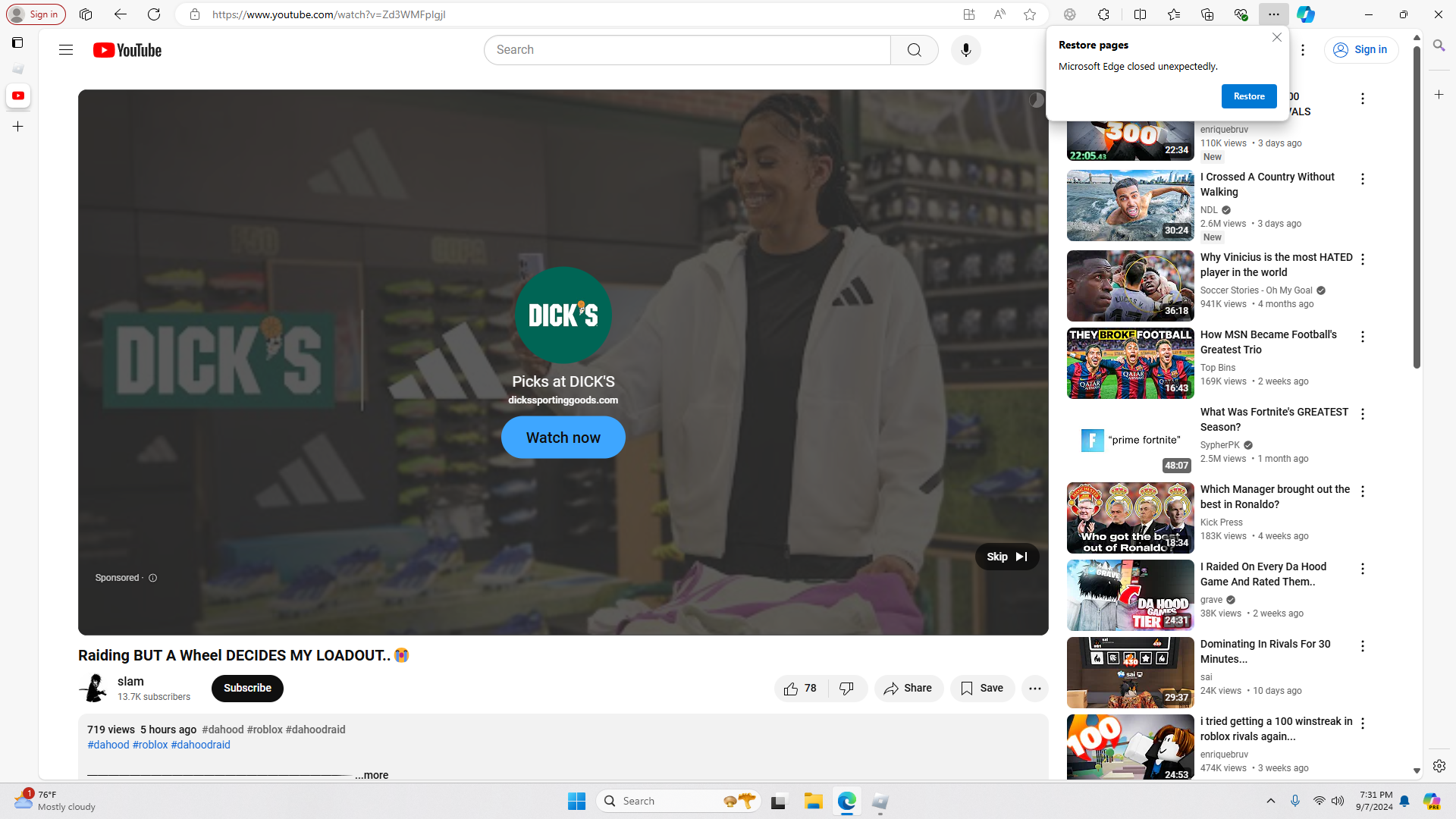Open the Share dialog for the video
This screenshot has width=1456, height=819.
[x=908, y=689]
